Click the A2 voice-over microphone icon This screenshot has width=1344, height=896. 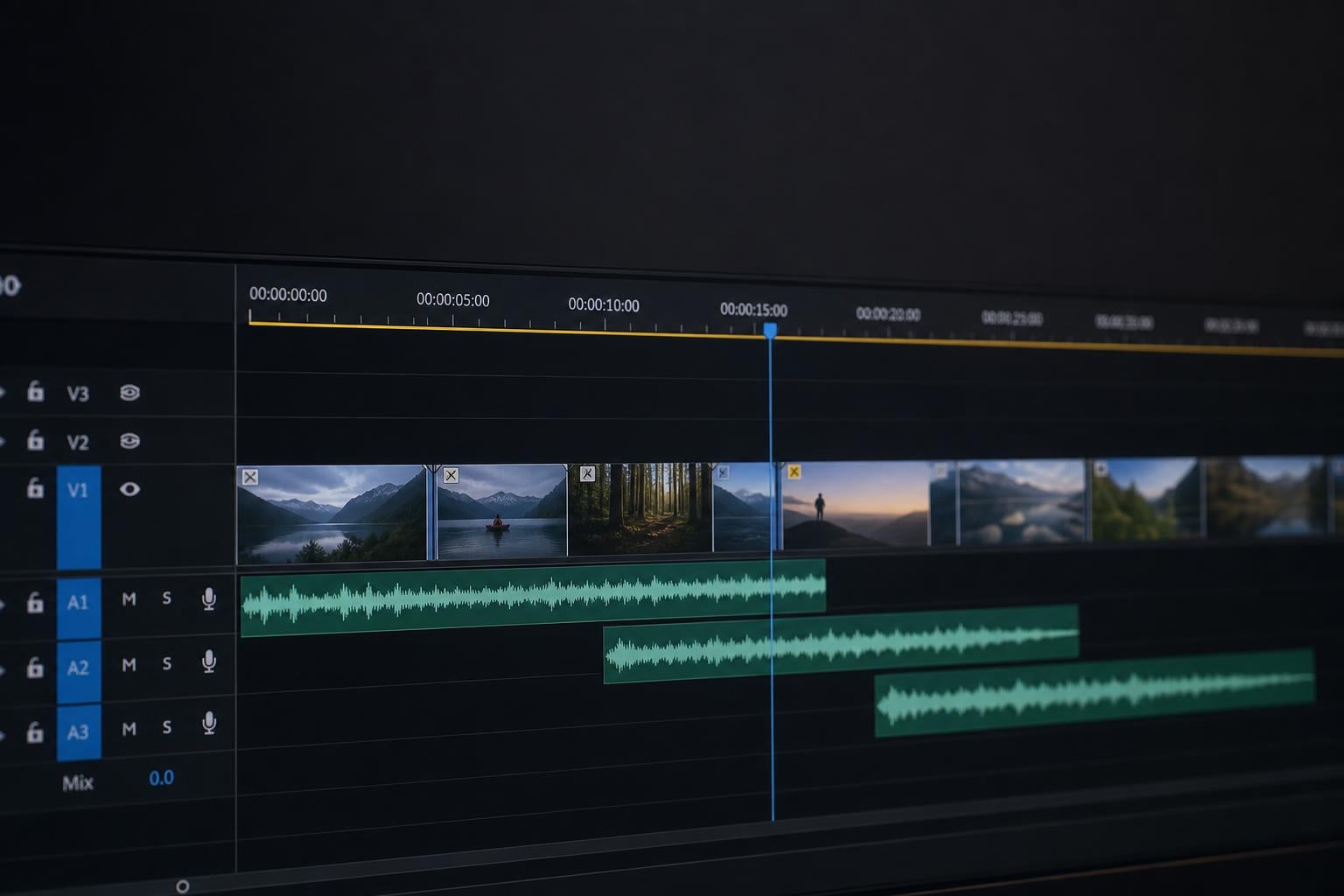click(209, 661)
